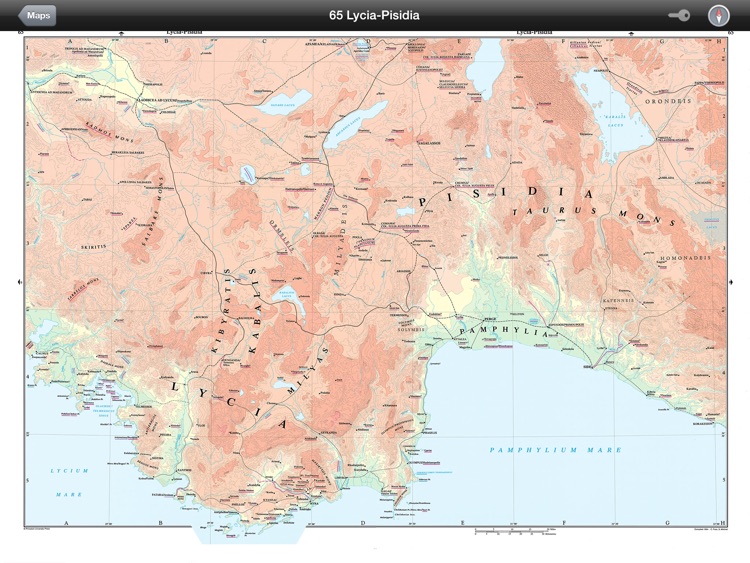This screenshot has width=750, height=563.
Task: Tap the KIBYRATIS label
Action: (x=221, y=312)
